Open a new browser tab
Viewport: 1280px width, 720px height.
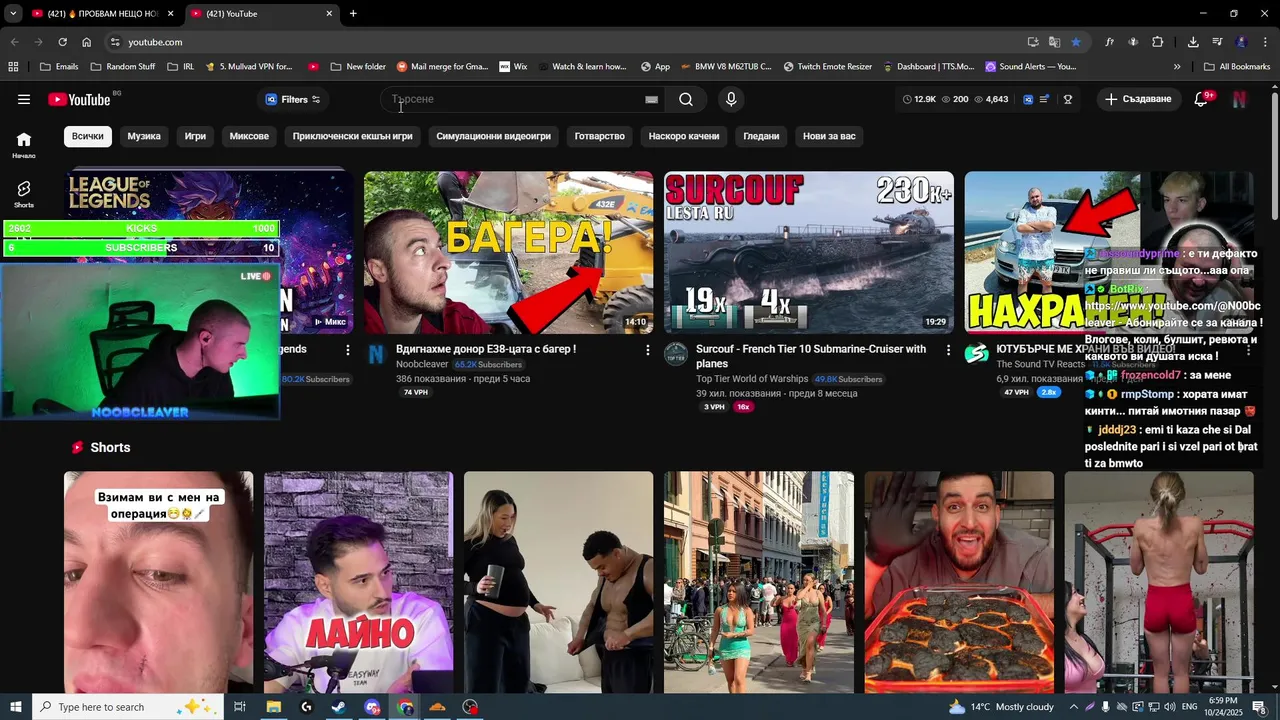coord(353,13)
